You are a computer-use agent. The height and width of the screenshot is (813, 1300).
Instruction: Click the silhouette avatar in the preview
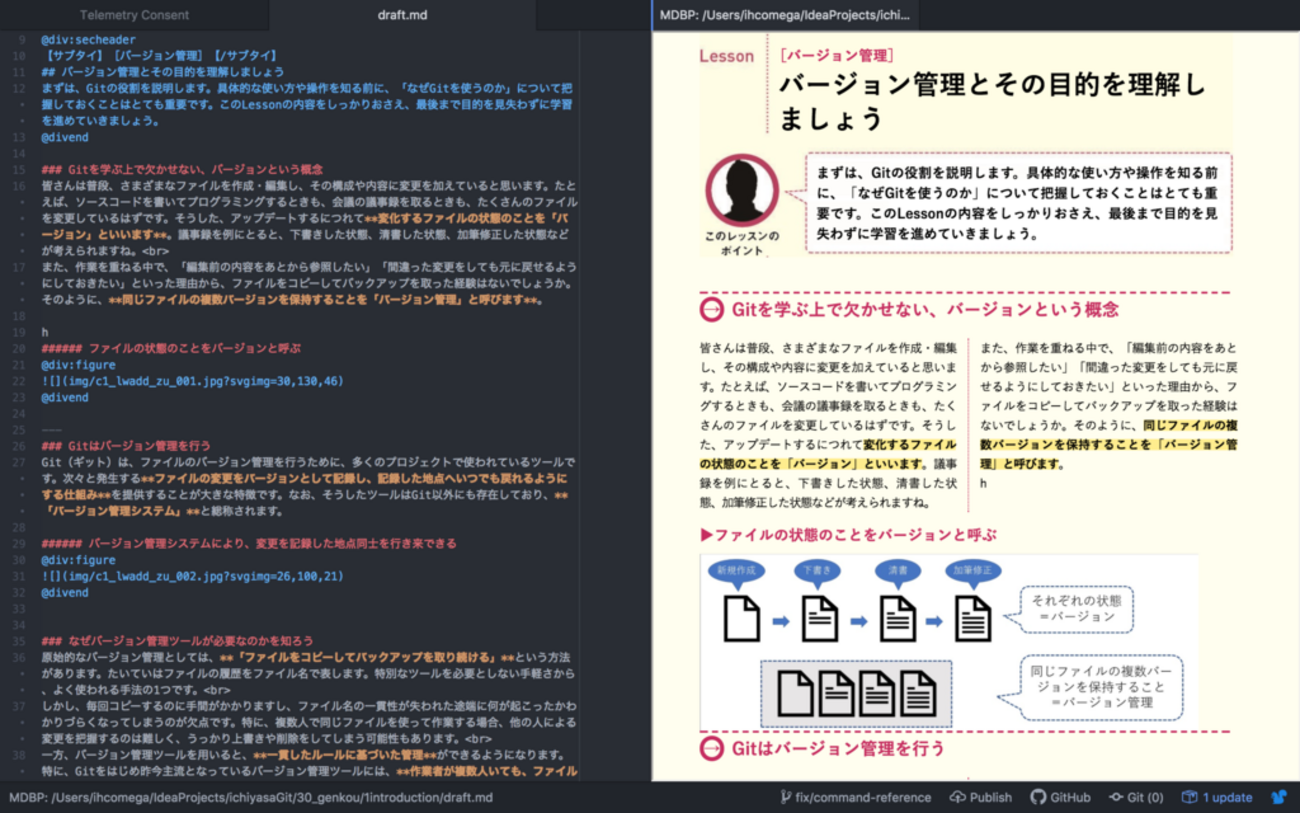pos(741,189)
